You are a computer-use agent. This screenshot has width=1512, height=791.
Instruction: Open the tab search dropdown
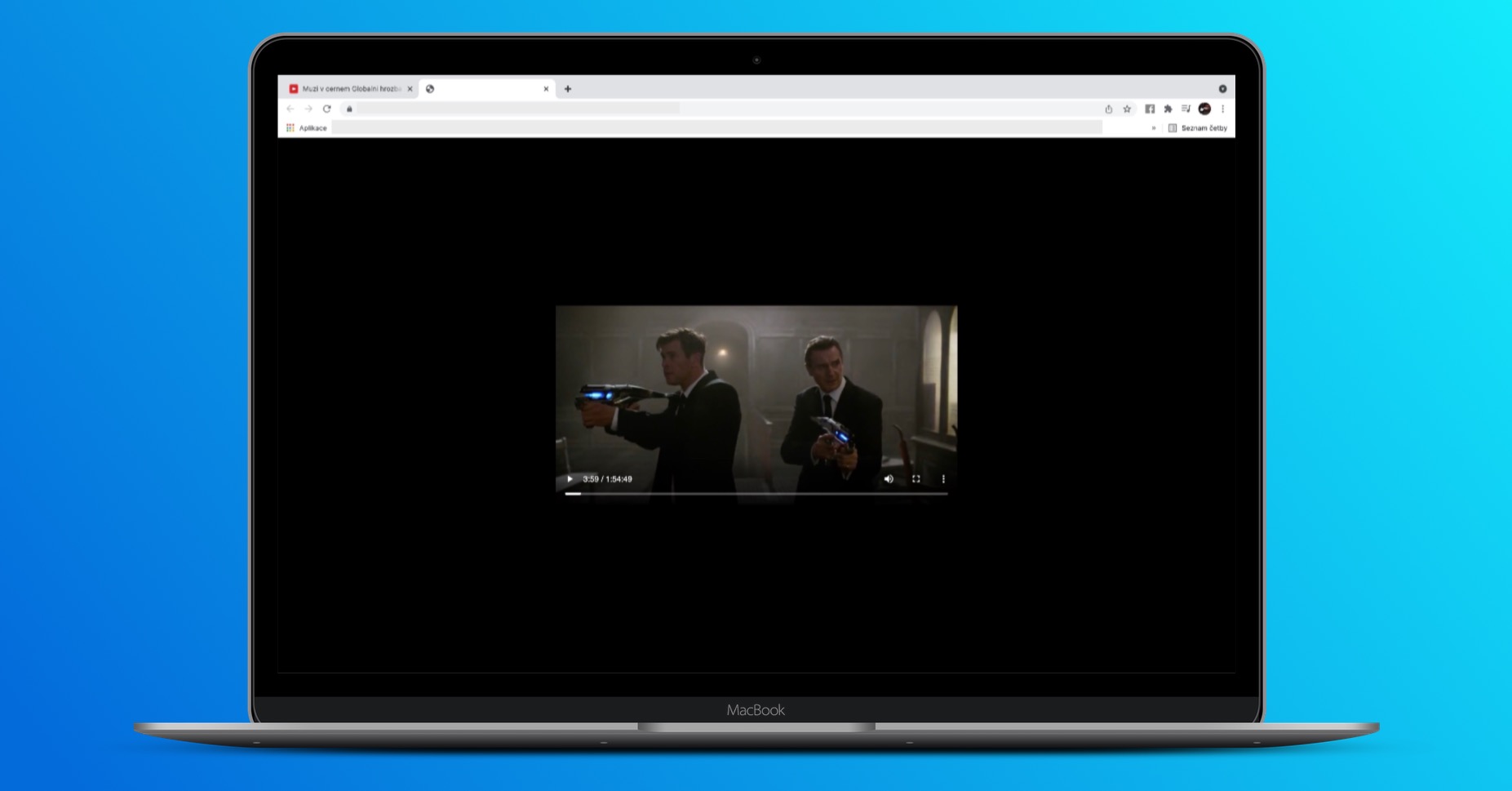point(1222,89)
